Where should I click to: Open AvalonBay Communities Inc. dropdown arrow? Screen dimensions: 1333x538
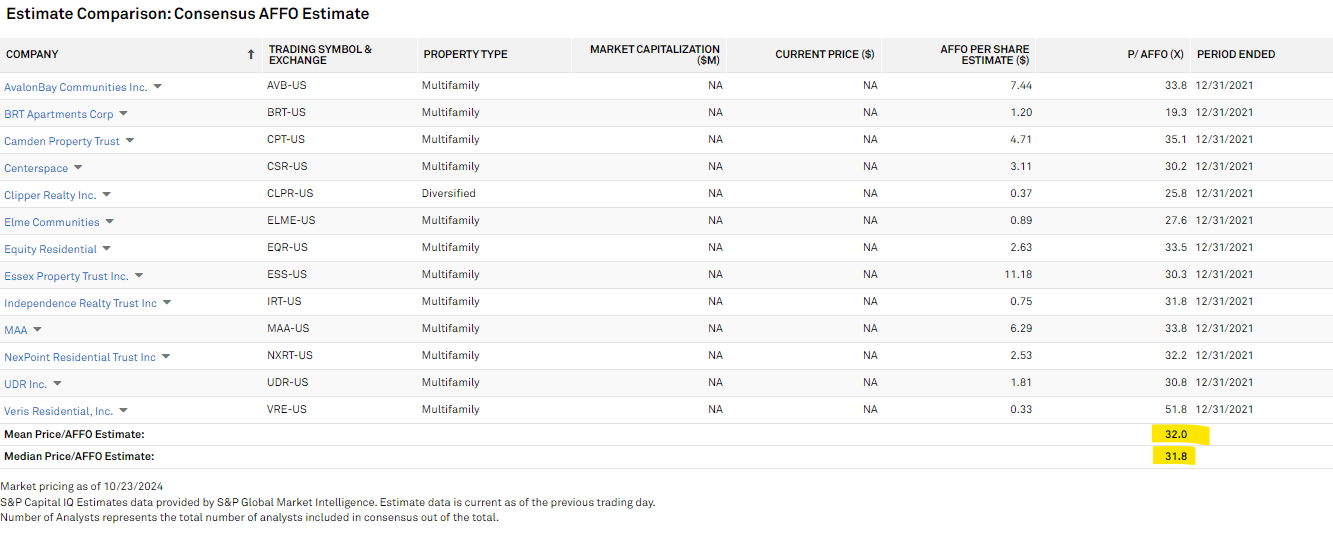click(x=157, y=87)
